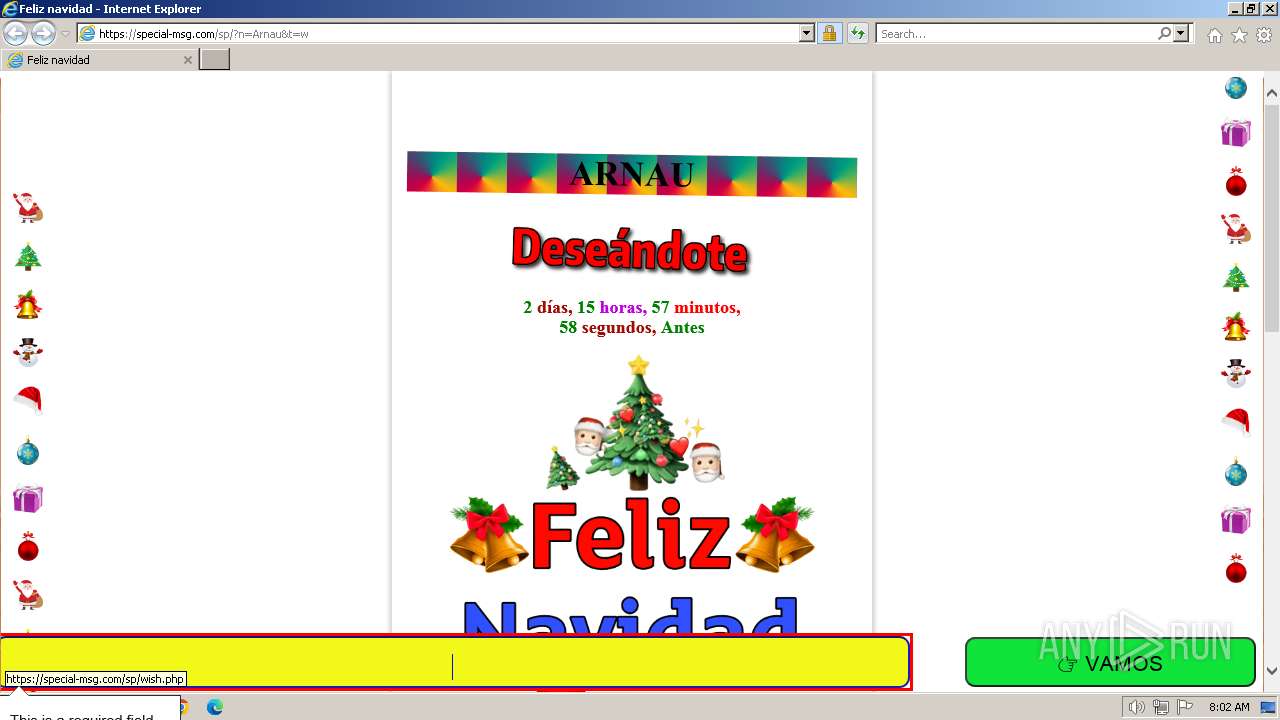Image resolution: width=1280 pixels, height=720 pixels.
Task: Click the bell image after Feliz
Action: (775, 535)
